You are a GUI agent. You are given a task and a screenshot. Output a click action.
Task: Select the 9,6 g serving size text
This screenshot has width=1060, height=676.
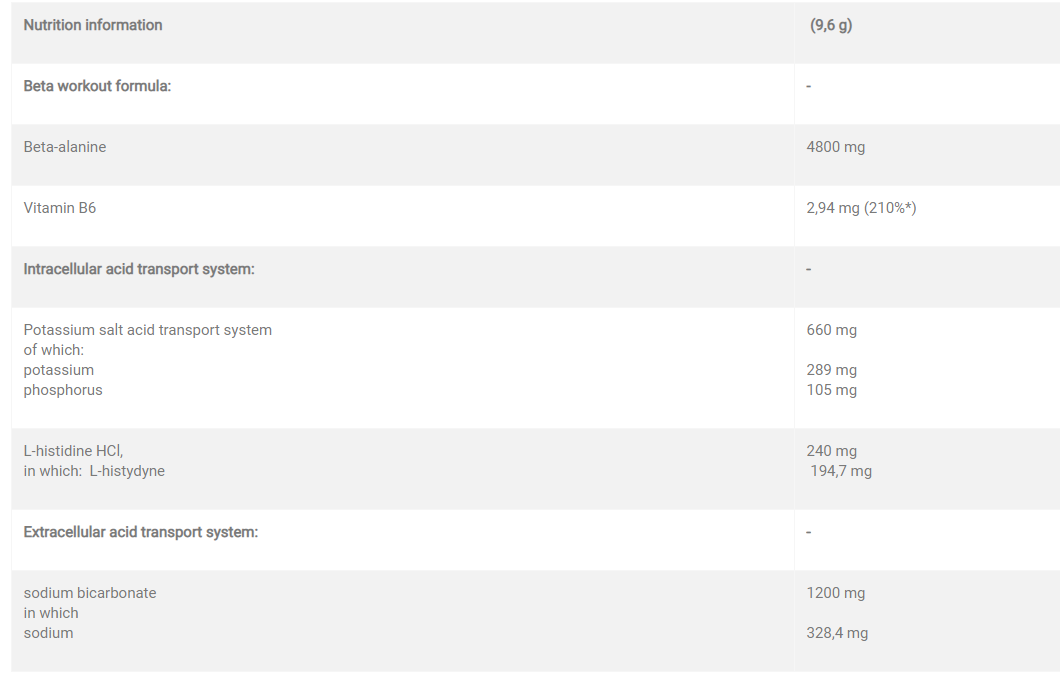point(831,25)
